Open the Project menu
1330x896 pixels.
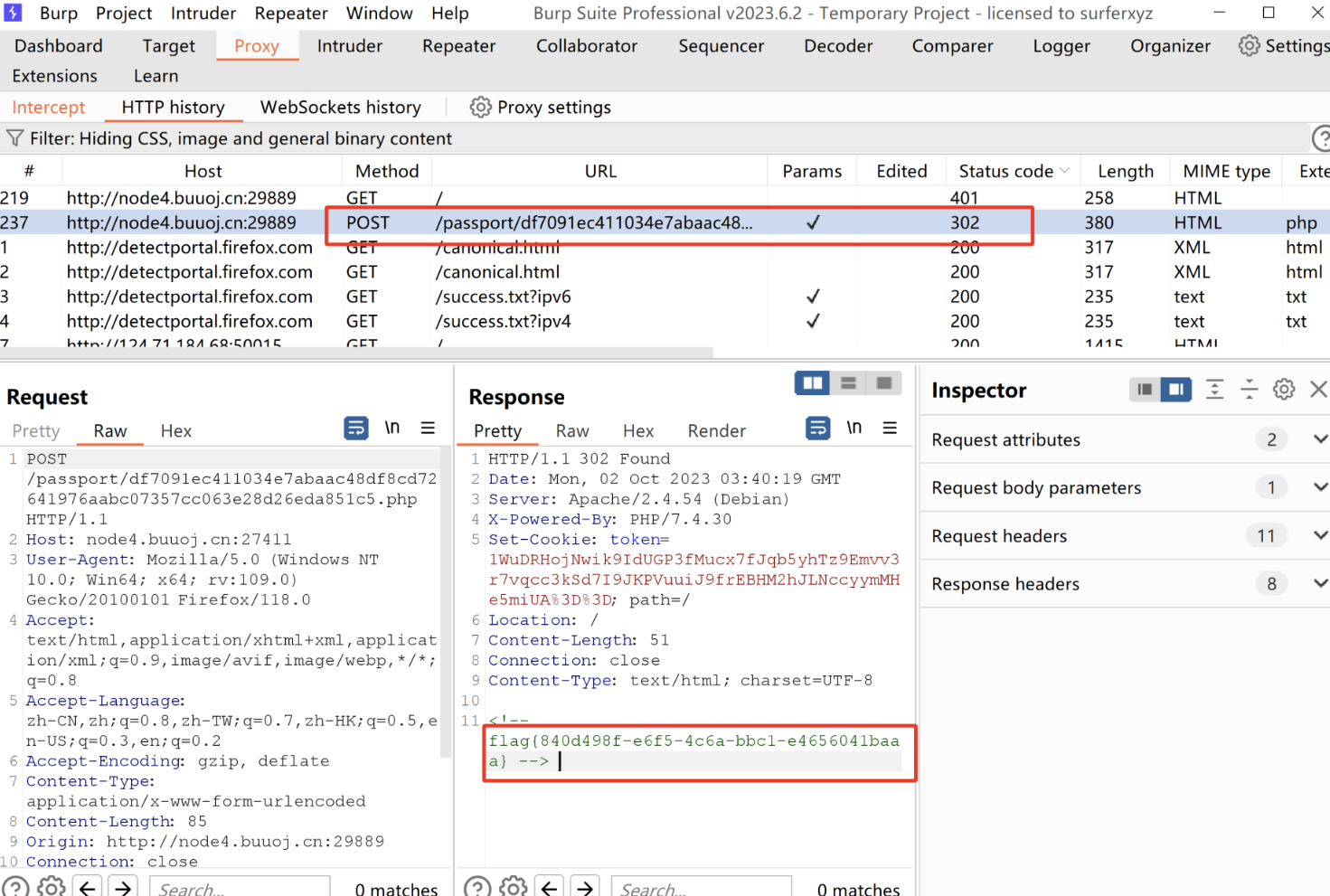click(x=124, y=14)
